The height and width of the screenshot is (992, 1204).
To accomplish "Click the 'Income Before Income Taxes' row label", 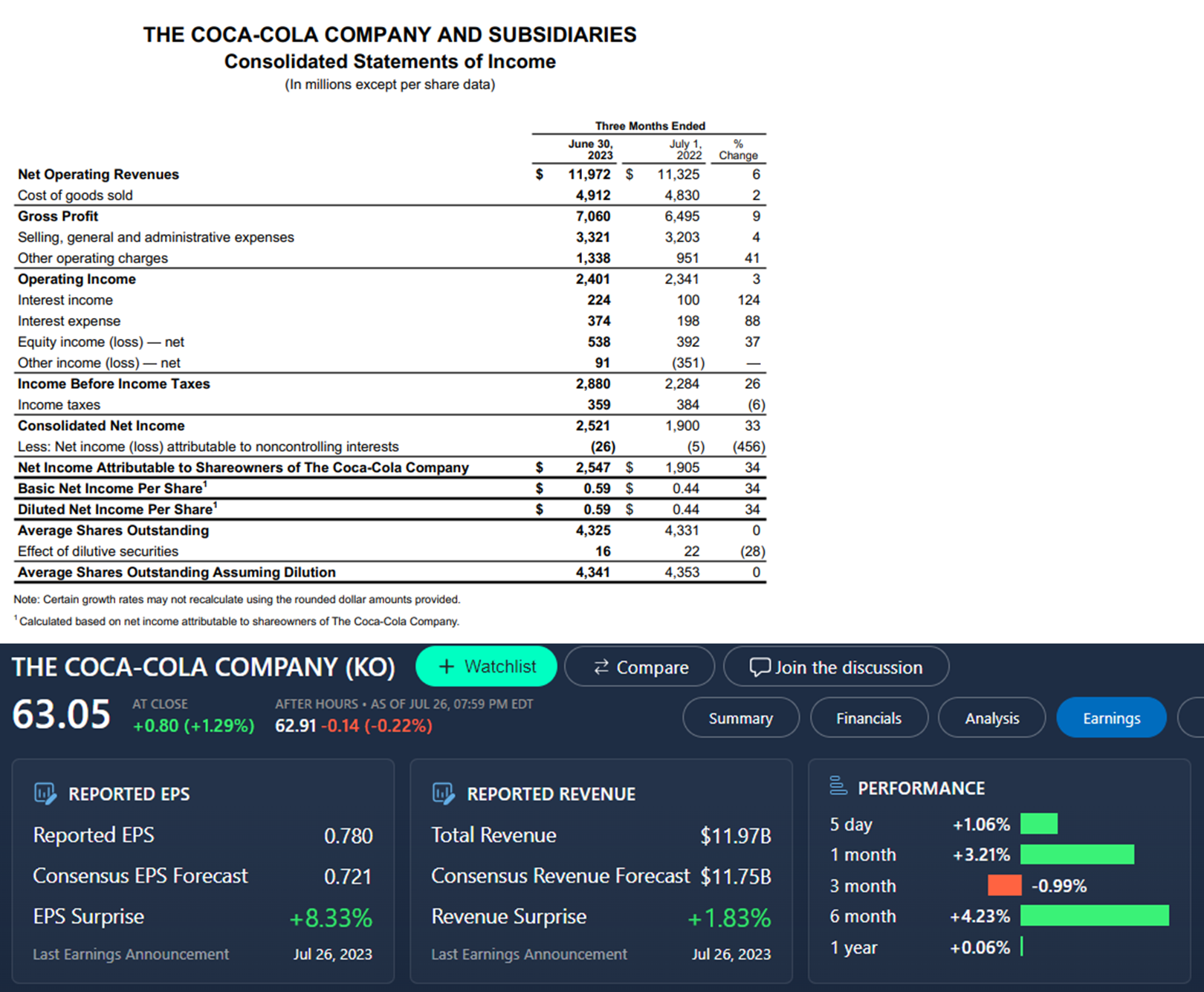I will (x=114, y=384).
